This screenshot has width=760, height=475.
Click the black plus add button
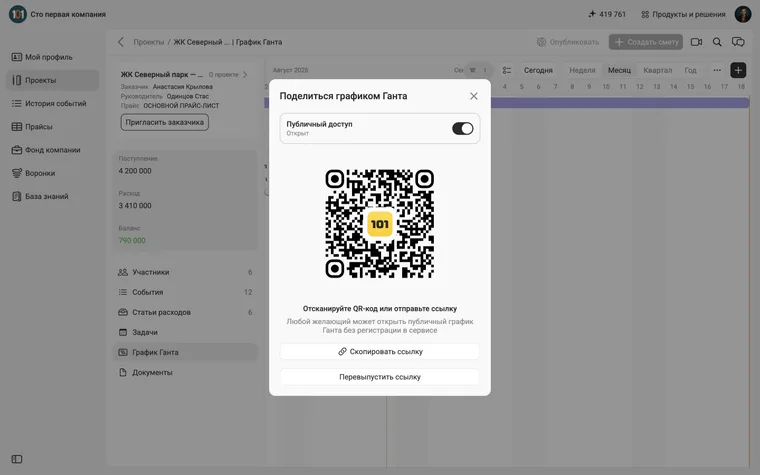pos(738,70)
